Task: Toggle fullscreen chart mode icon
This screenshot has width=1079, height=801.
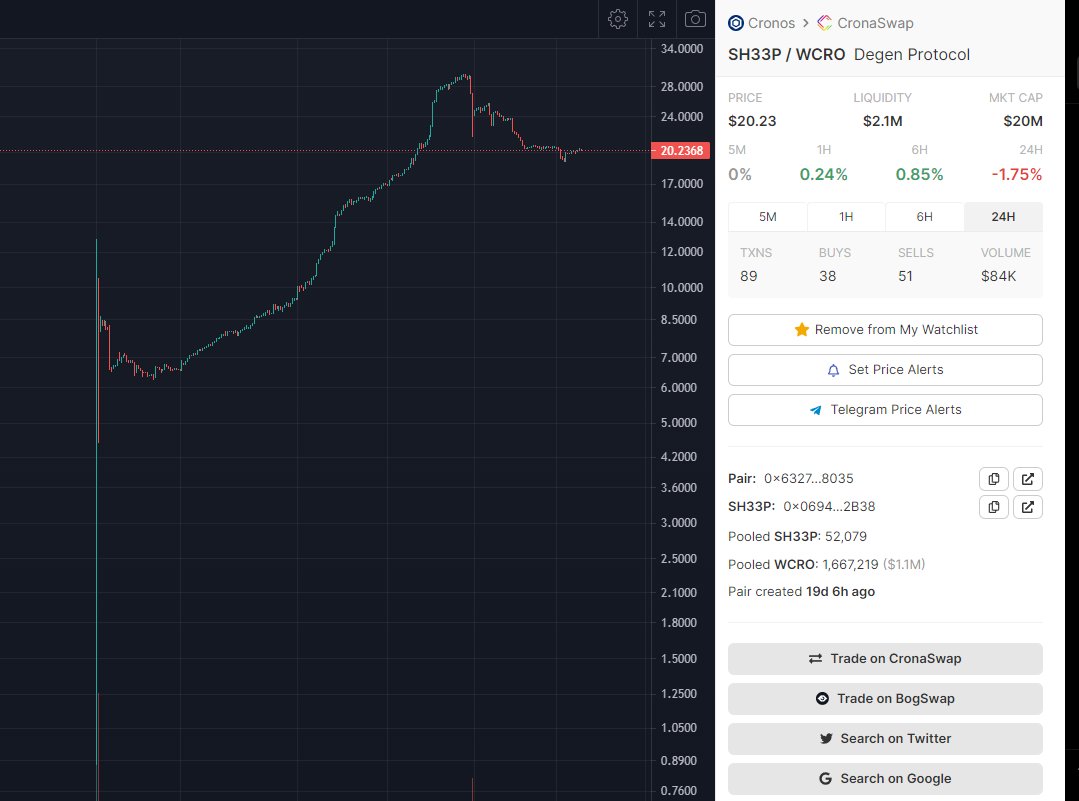Action: (657, 19)
